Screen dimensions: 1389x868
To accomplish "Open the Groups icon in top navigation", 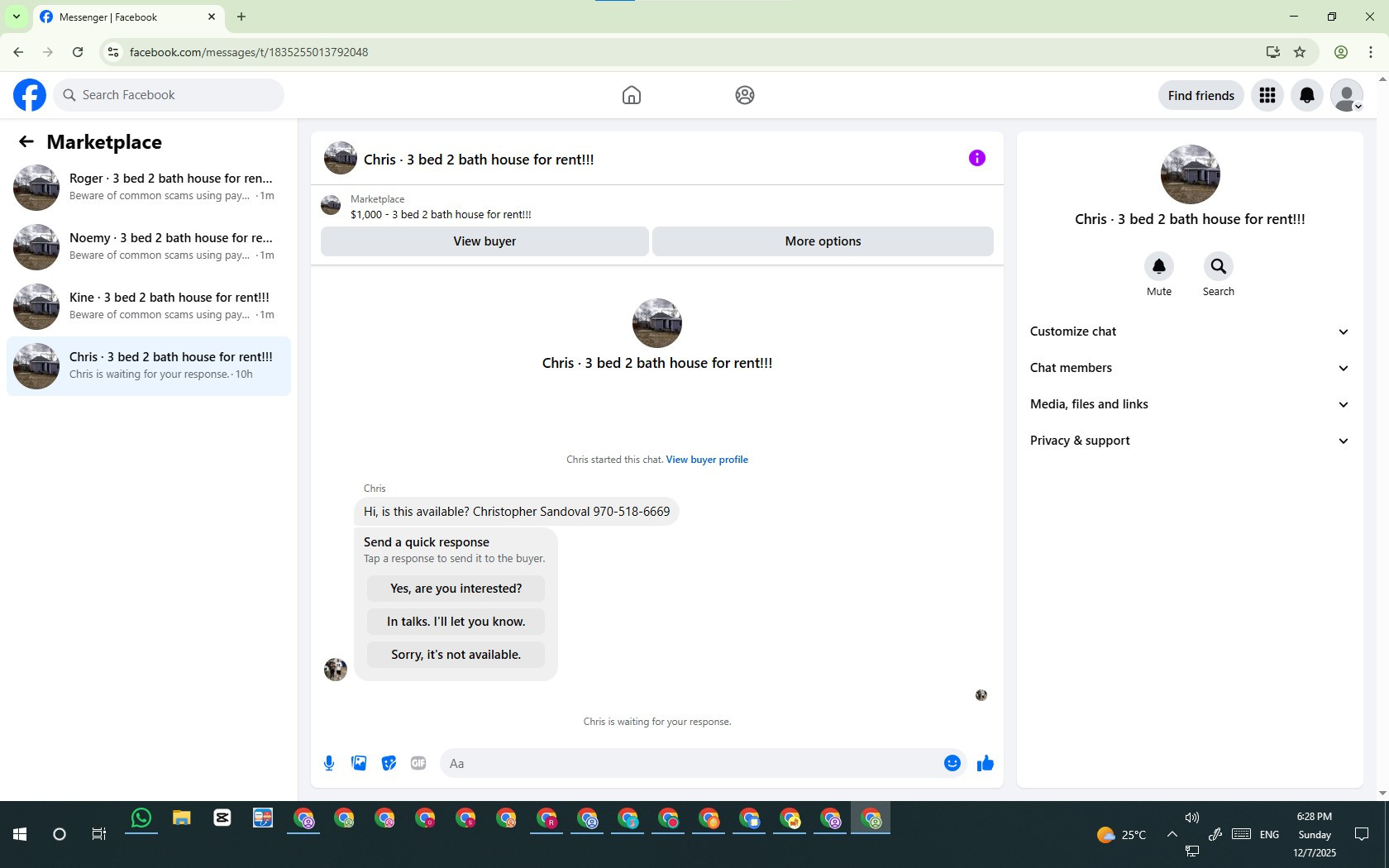I will click(x=745, y=95).
